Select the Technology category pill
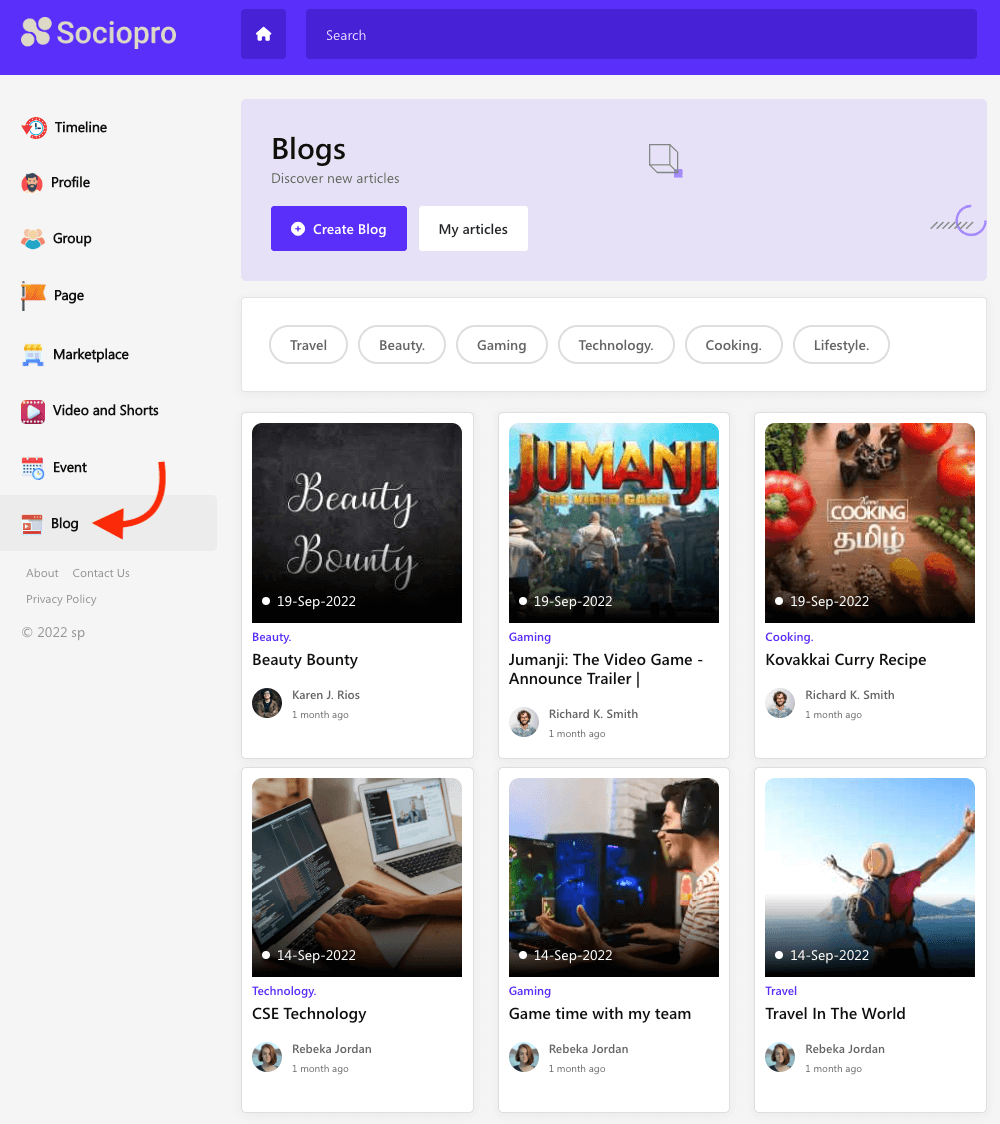 tap(615, 345)
